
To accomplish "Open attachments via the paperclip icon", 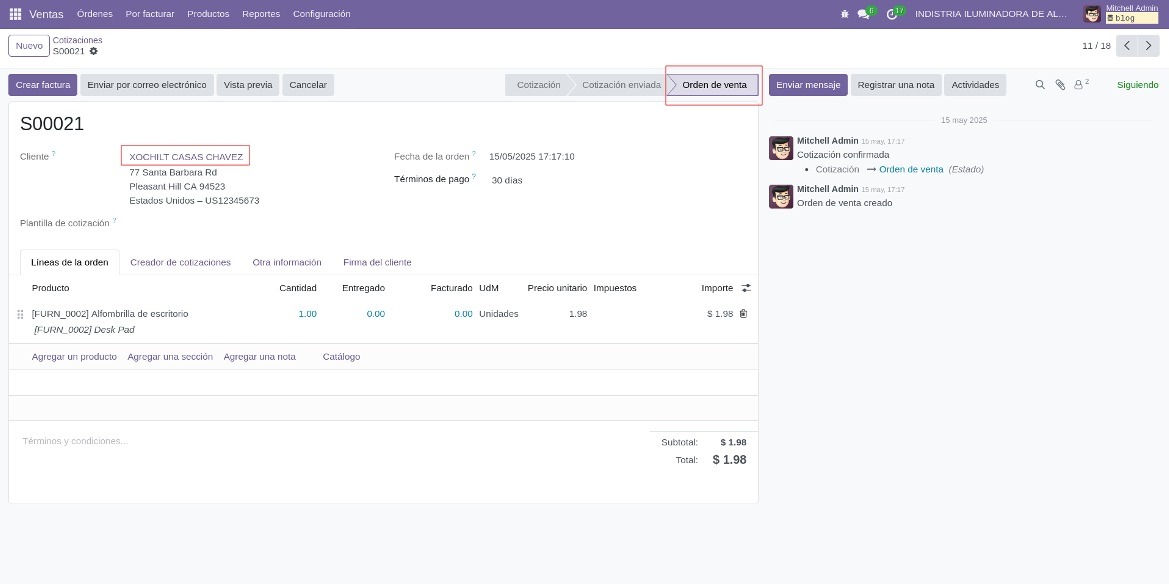I will tap(1060, 85).
